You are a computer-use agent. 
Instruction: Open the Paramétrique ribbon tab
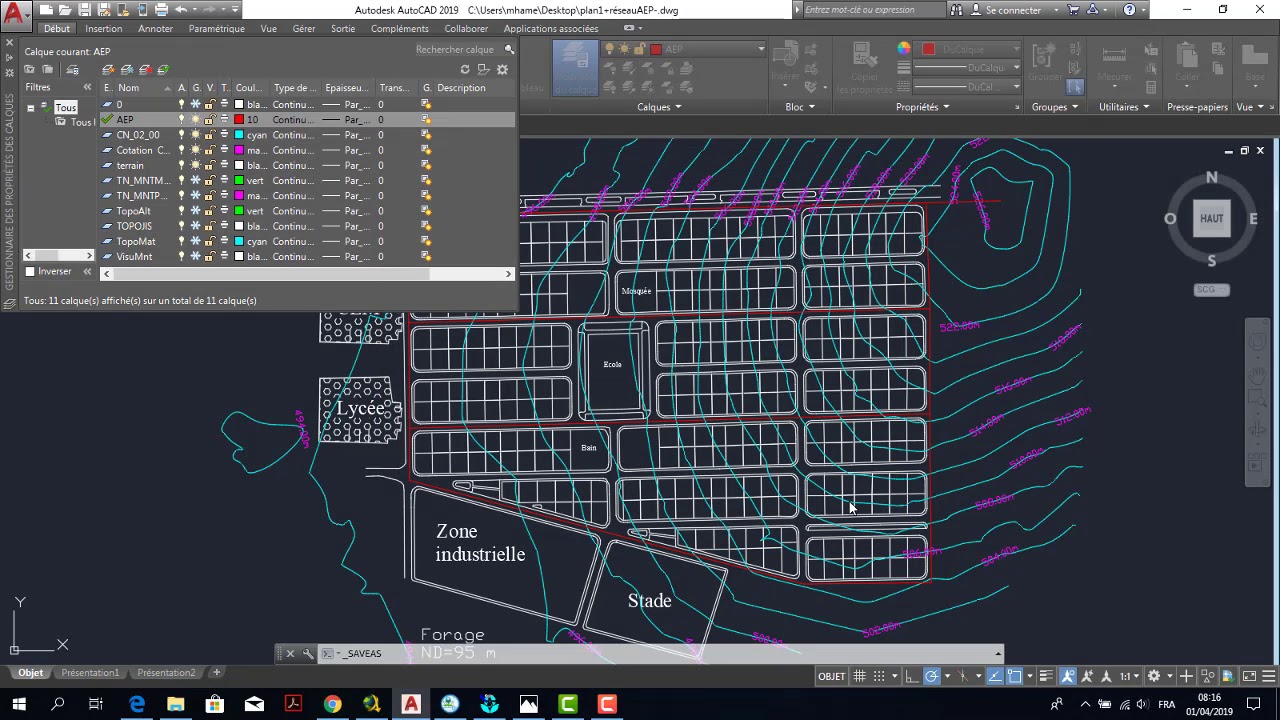tap(216, 29)
